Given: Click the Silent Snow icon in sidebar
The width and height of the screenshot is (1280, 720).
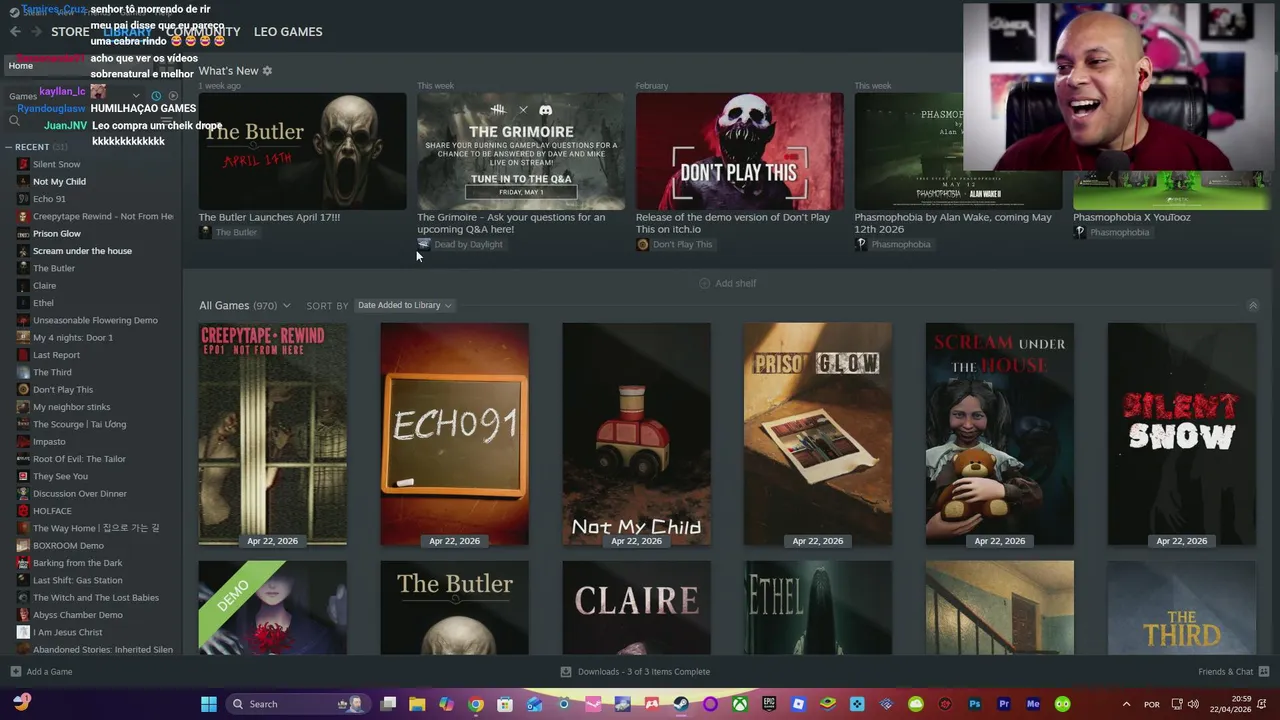Looking at the screenshot, I should point(23,164).
